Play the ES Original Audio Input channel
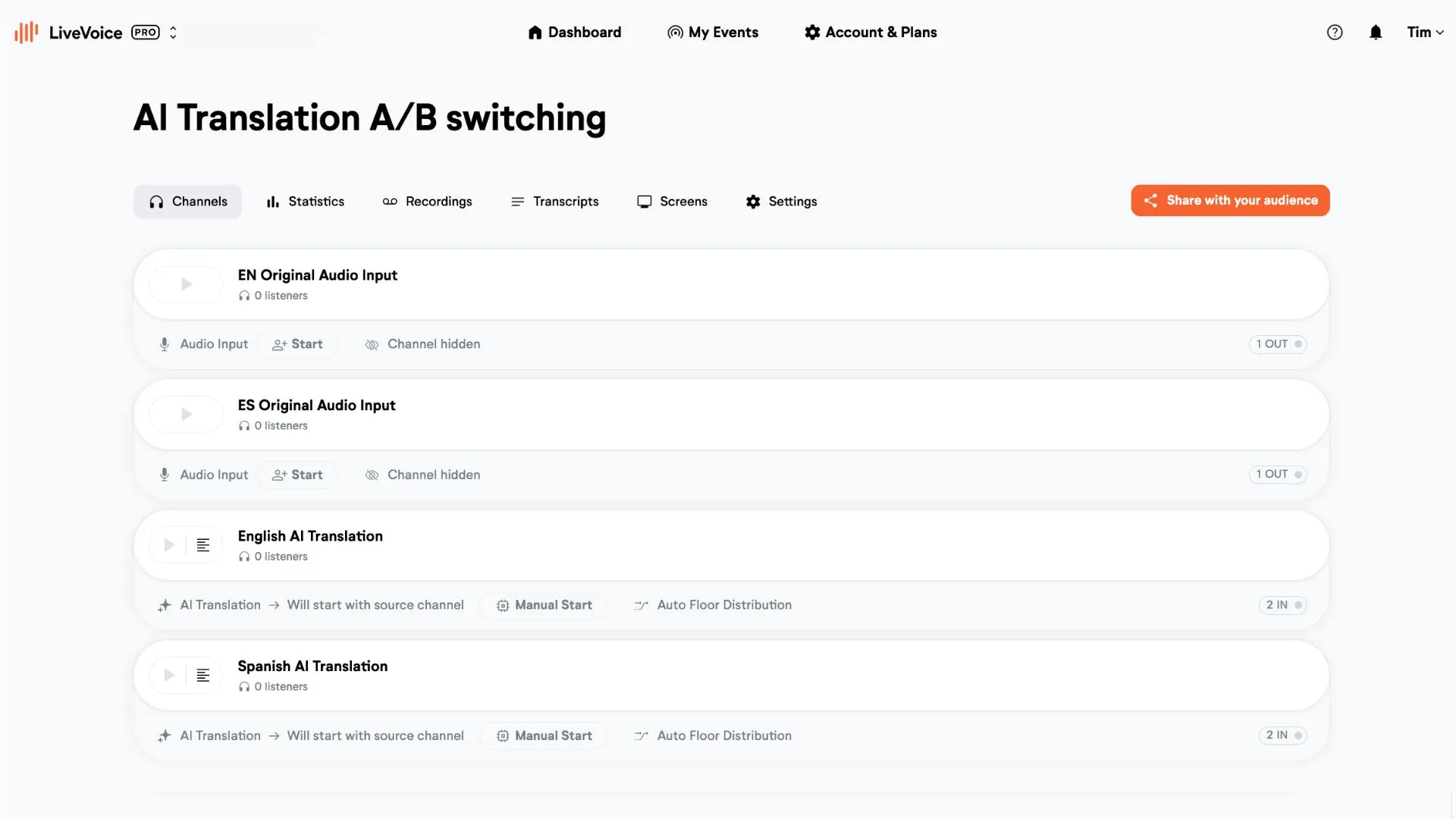1456x819 pixels. (186, 415)
